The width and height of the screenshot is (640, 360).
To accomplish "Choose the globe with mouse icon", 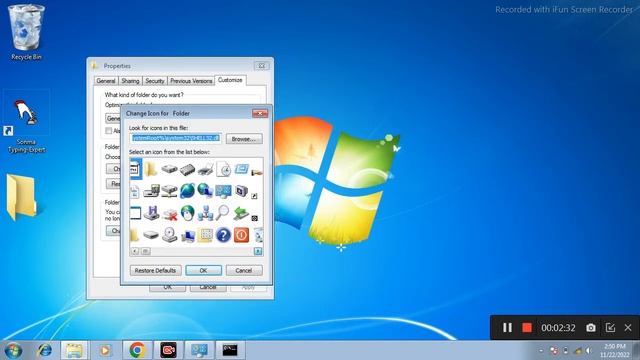I will coord(187,213).
